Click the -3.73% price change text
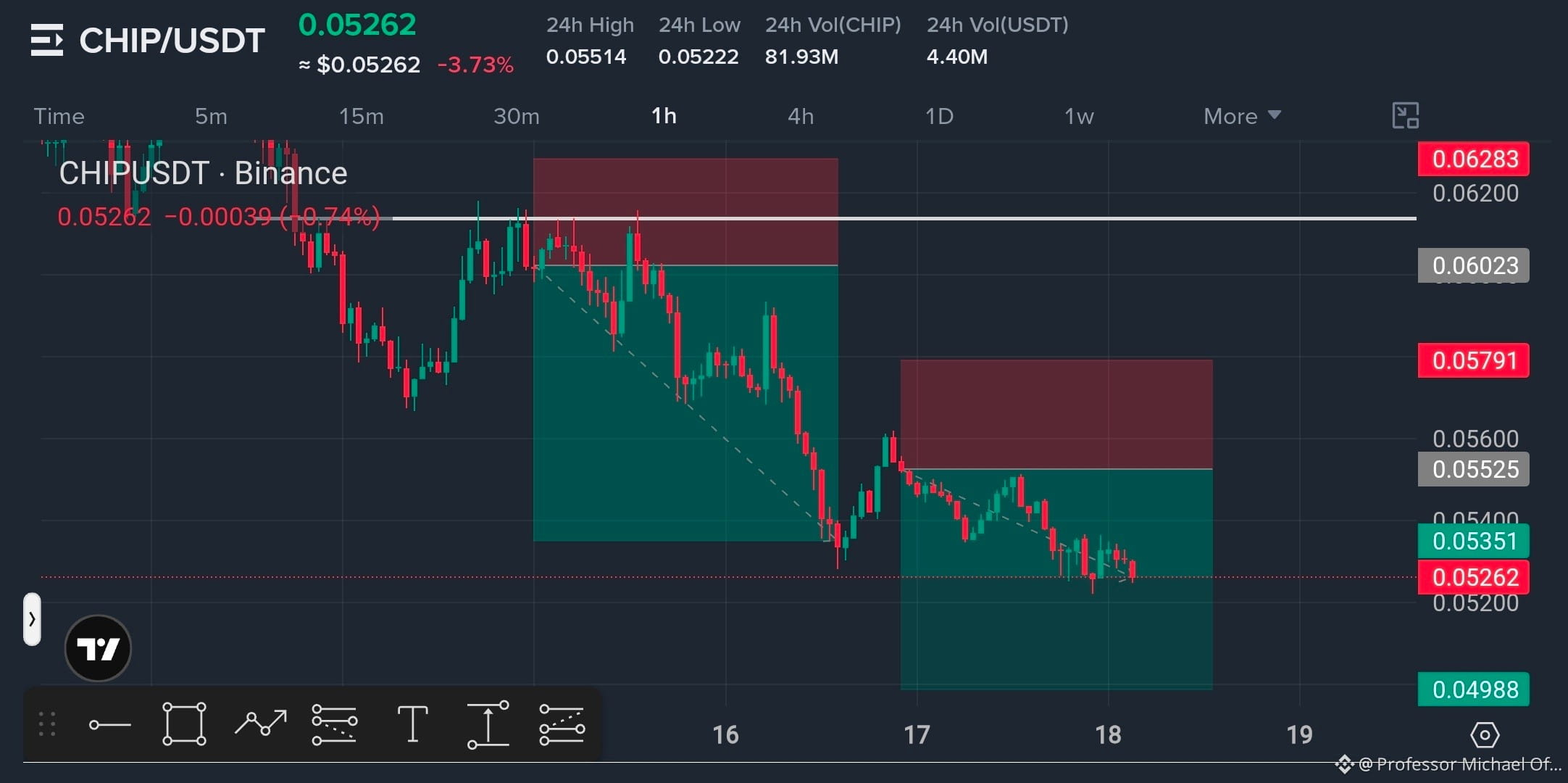 point(475,65)
